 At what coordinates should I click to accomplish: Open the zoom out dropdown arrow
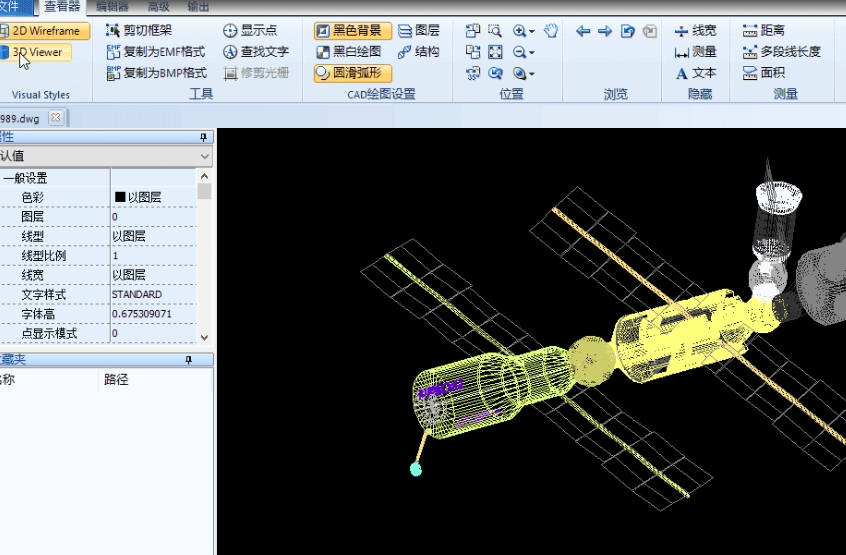tap(532, 53)
